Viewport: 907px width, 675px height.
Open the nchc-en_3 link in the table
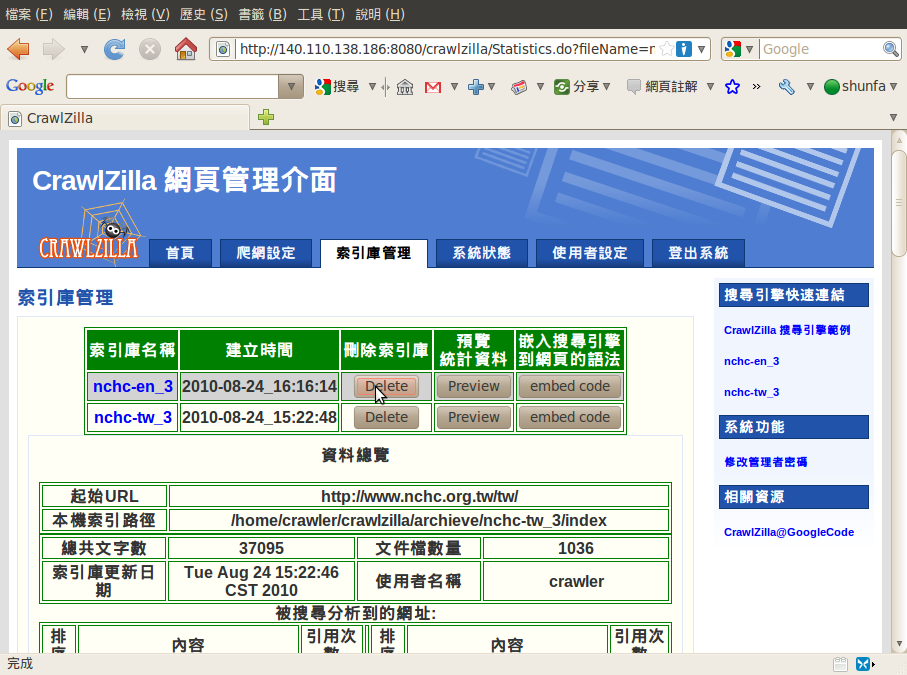click(133, 386)
